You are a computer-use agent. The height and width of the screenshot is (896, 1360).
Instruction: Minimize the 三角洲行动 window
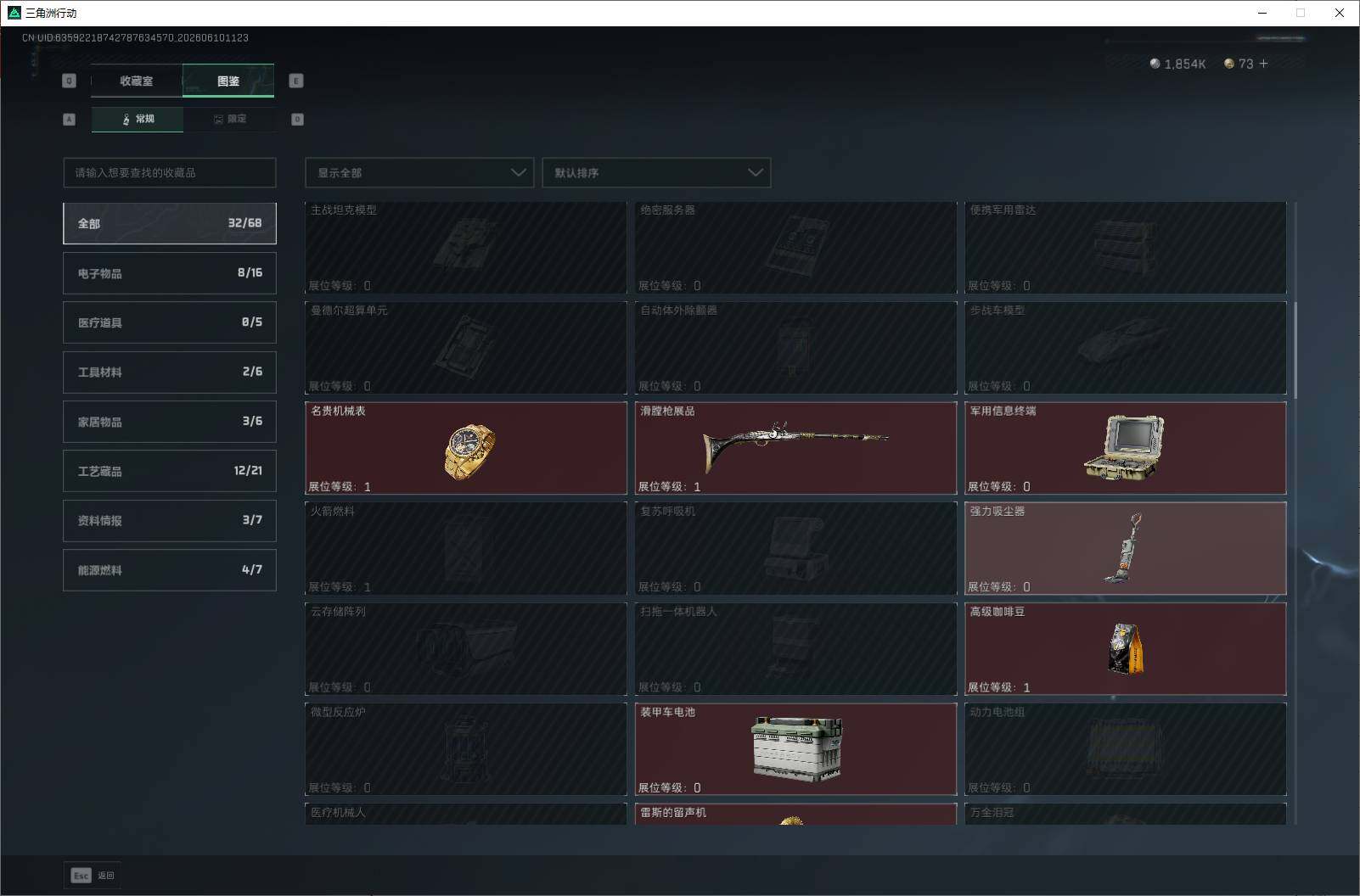coord(1262,13)
